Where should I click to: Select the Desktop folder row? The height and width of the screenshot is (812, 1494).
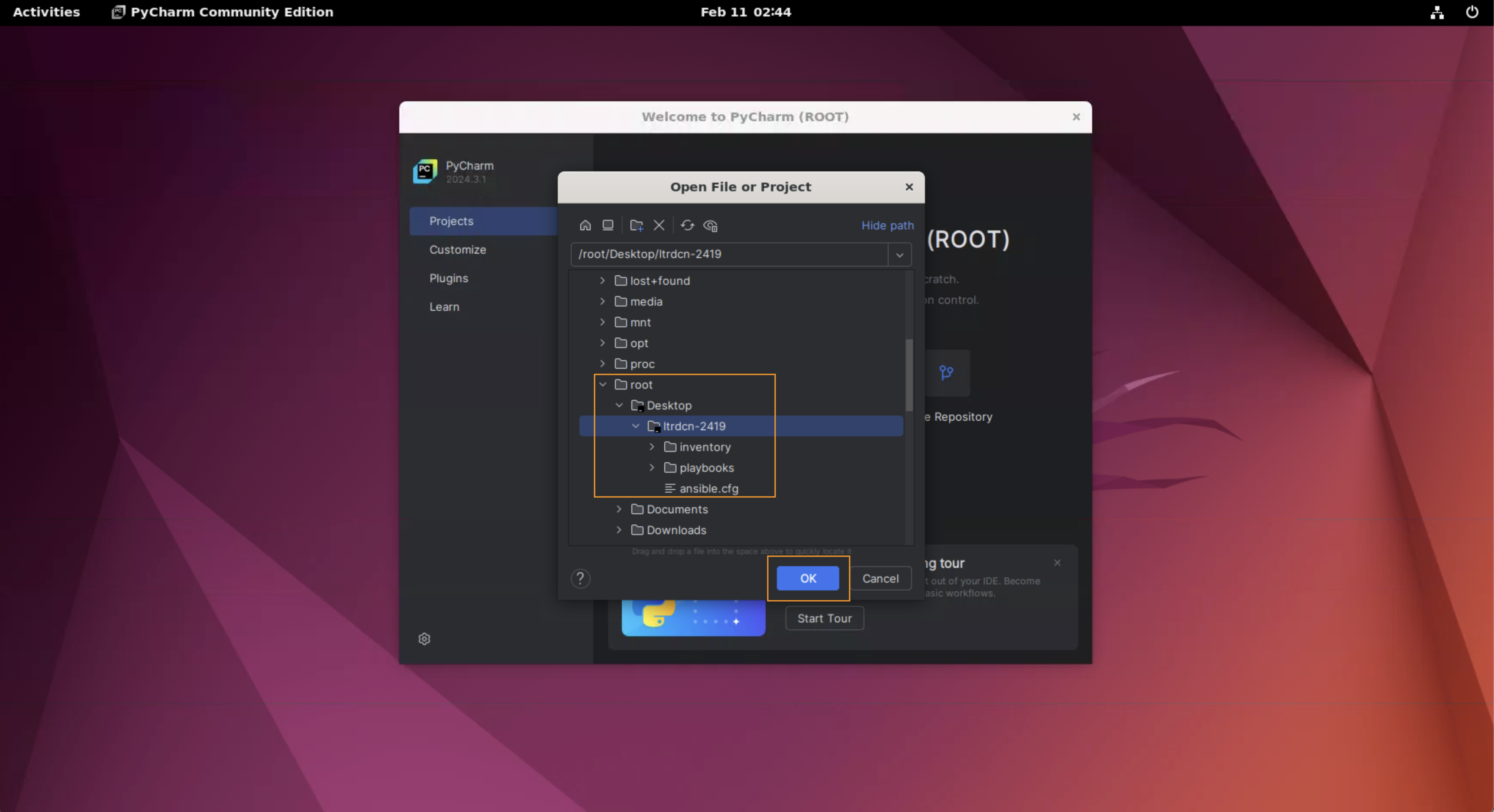pyautogui.click(x=741, y=406)
